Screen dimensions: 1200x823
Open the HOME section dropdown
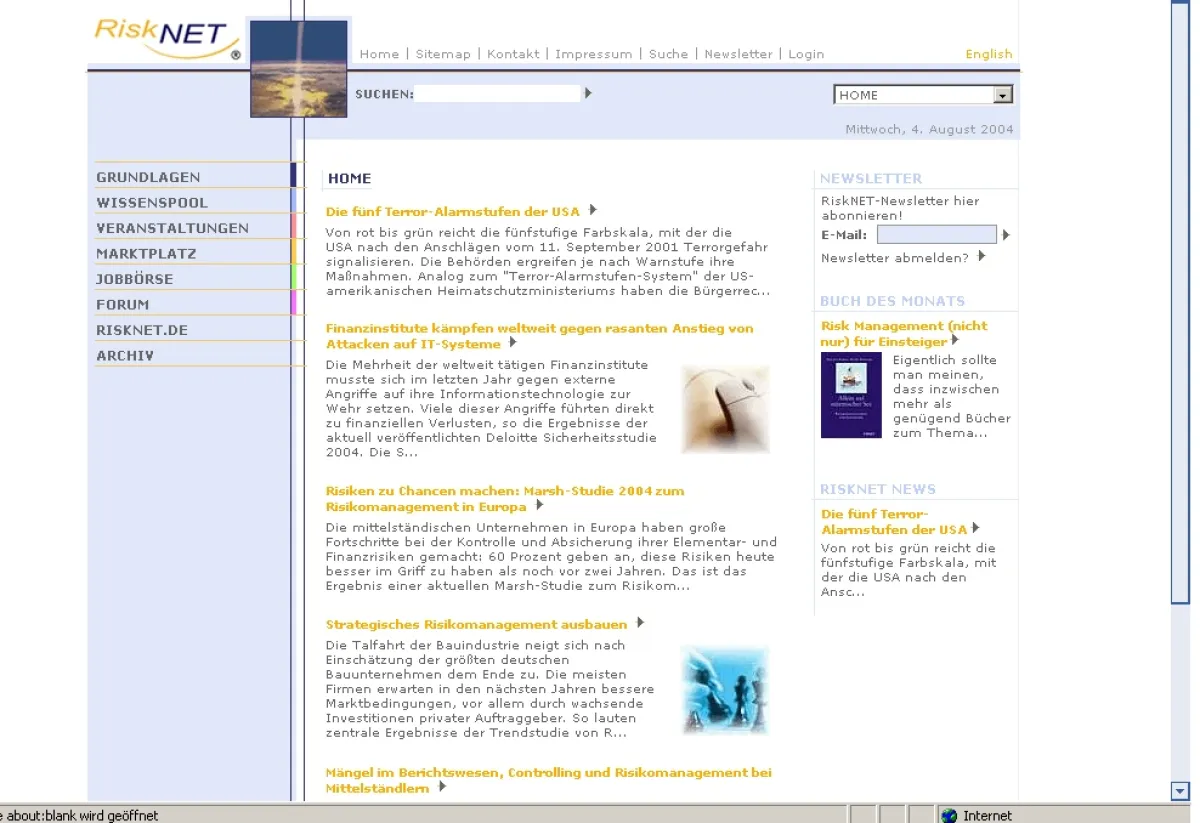tap(1002, 94)
